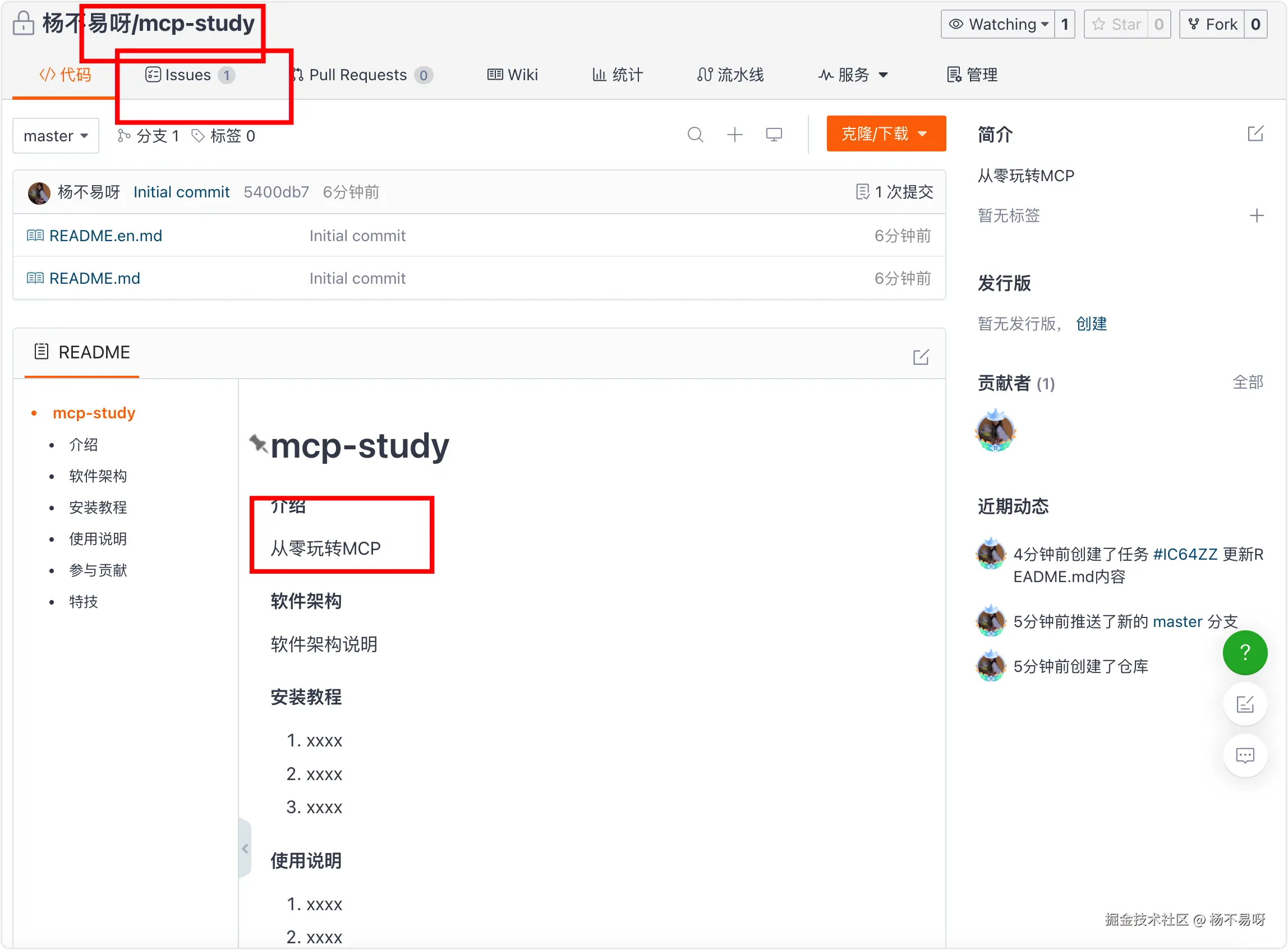Click the search magnifier icon
1288x950 pixels.
(x=695, y=135)
